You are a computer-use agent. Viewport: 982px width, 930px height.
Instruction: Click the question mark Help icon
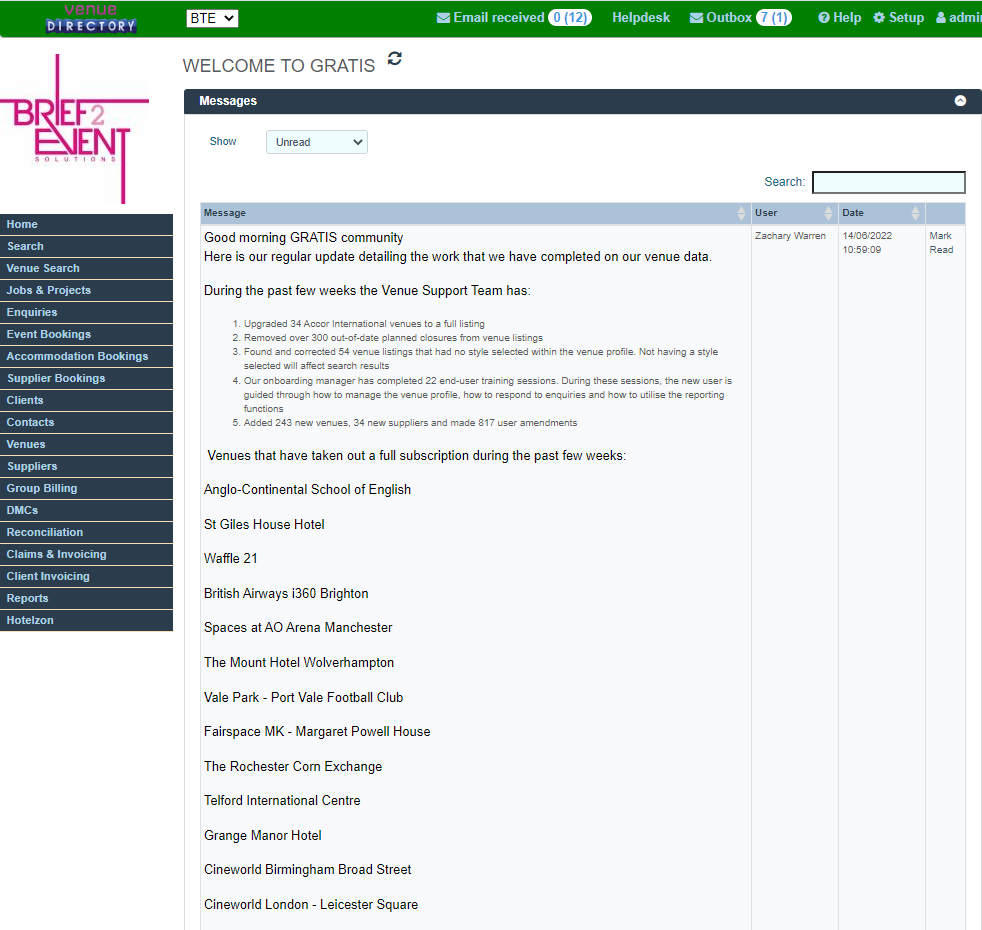pos(824,18)
